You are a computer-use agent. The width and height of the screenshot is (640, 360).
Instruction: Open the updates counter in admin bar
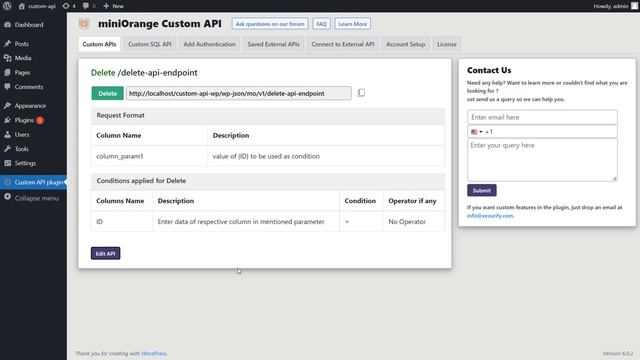tap(69, 6)
